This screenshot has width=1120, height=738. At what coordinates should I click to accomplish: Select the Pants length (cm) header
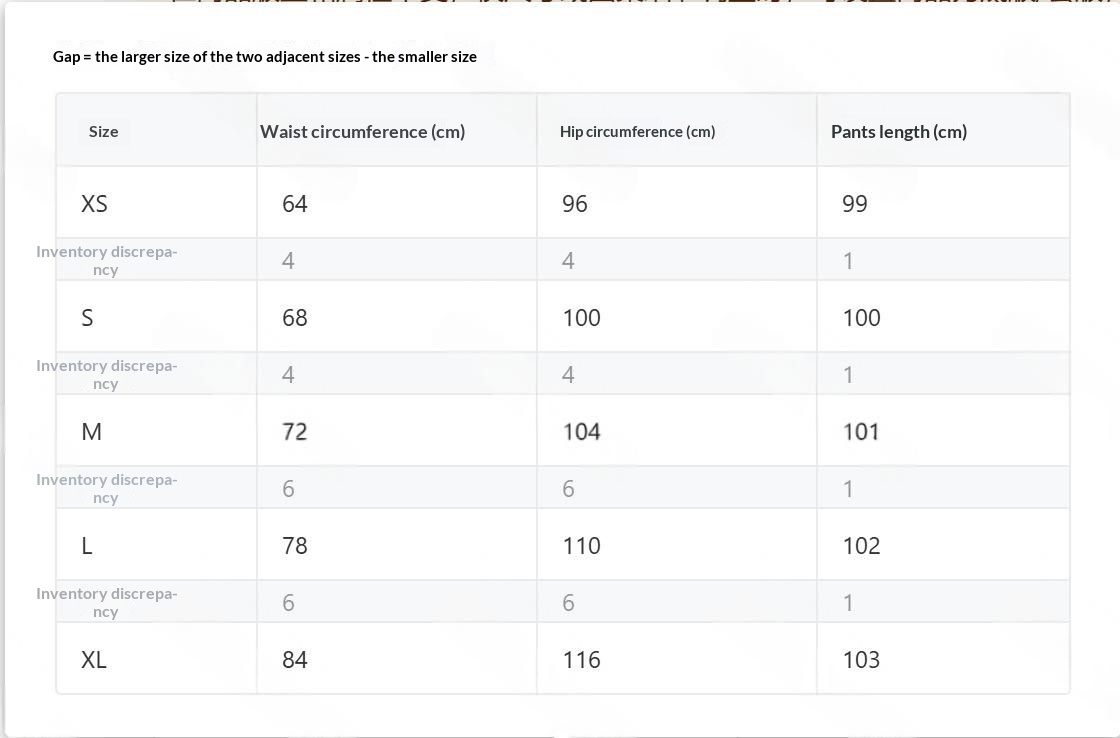pos(899,131)
